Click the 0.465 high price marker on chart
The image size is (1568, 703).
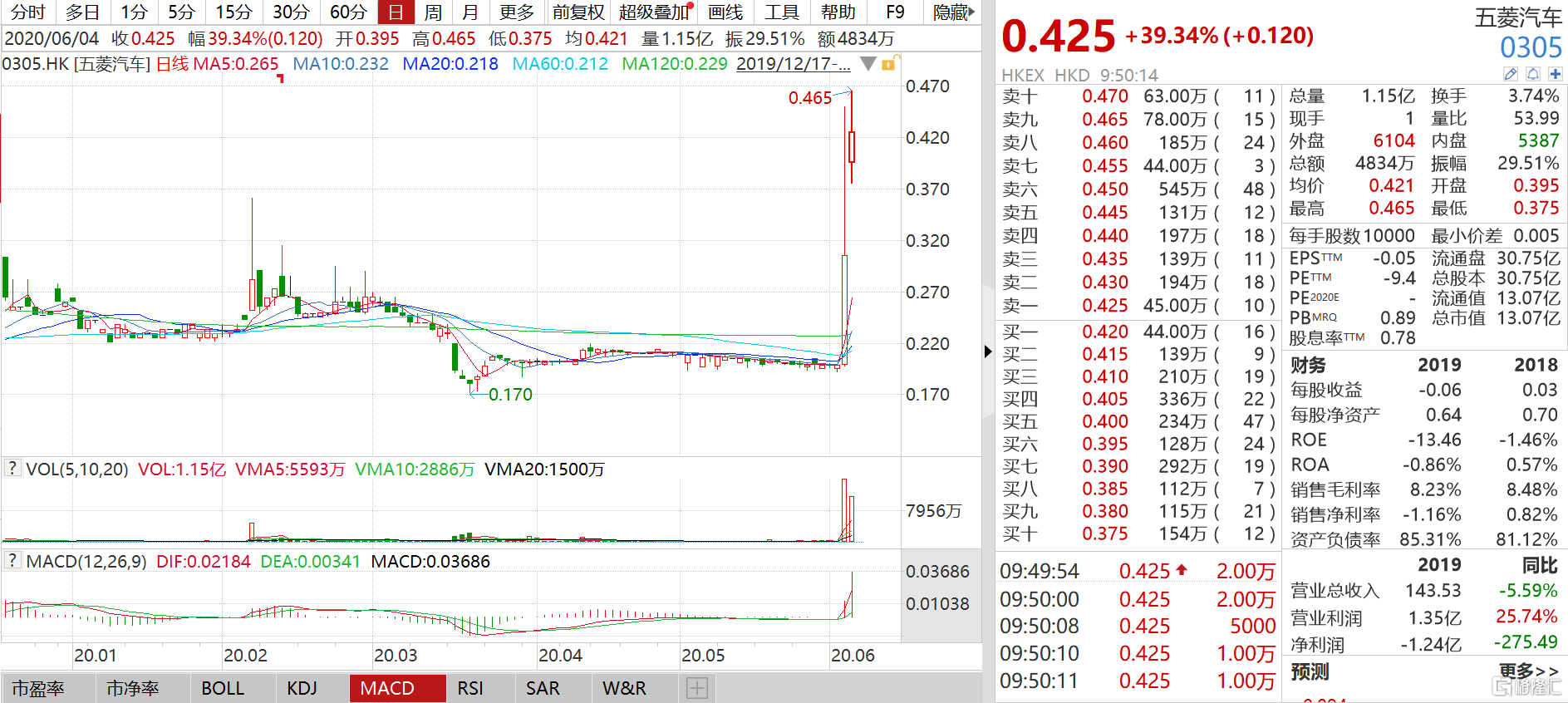click(809, 98)
